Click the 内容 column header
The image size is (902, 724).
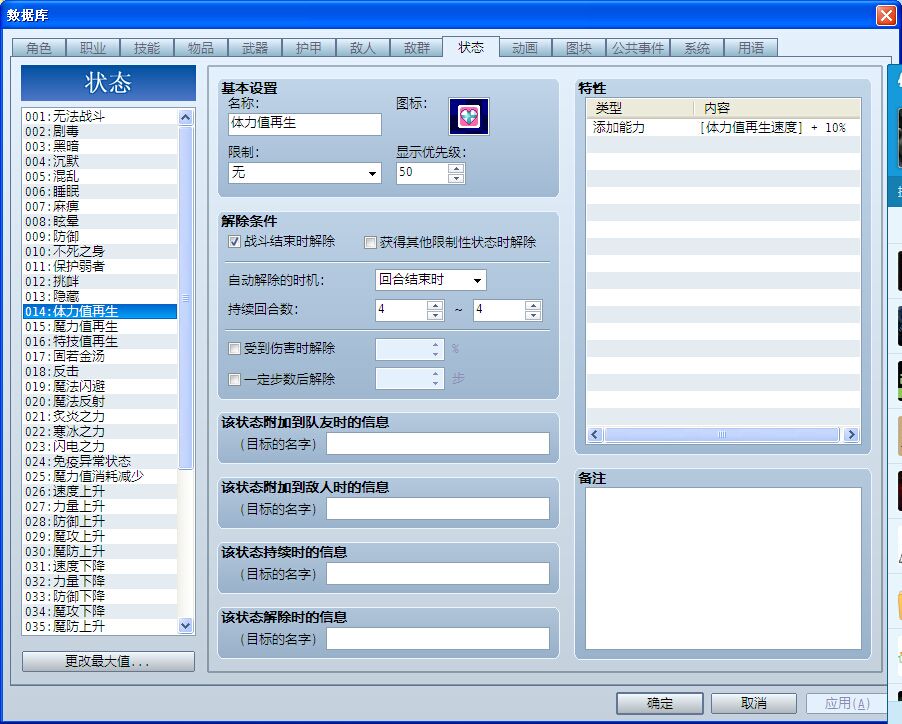click(x=777, y=108)
